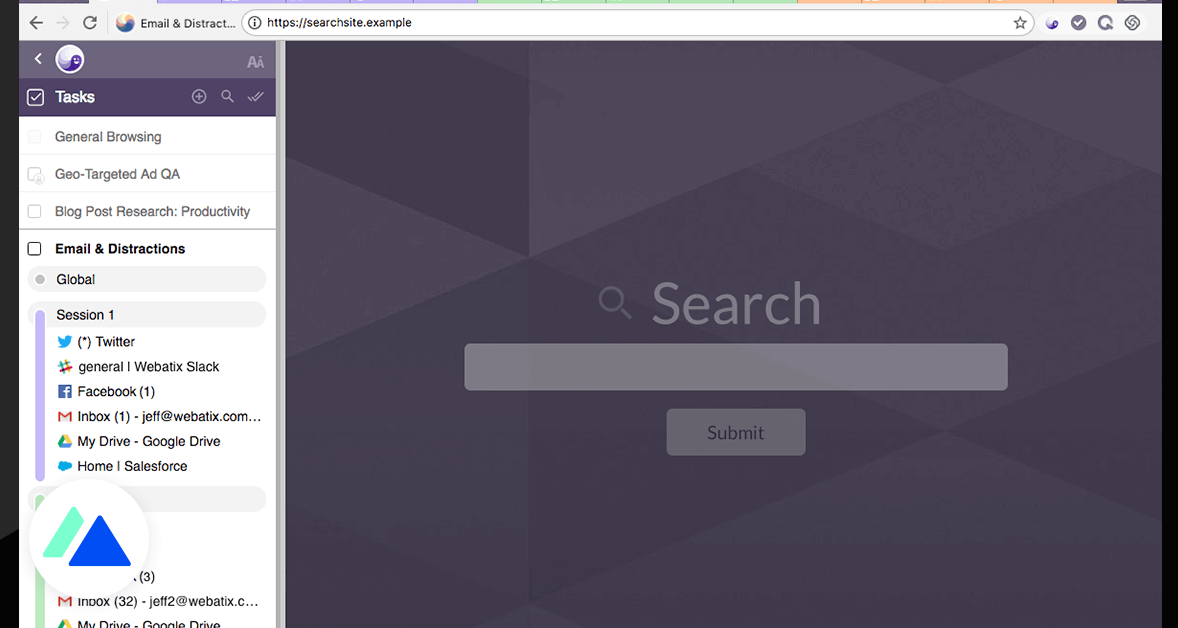Viewport: 1178px width, 628px height.
Task: Open the text size (Aa) settings icon
Action: tap(255, 59)
